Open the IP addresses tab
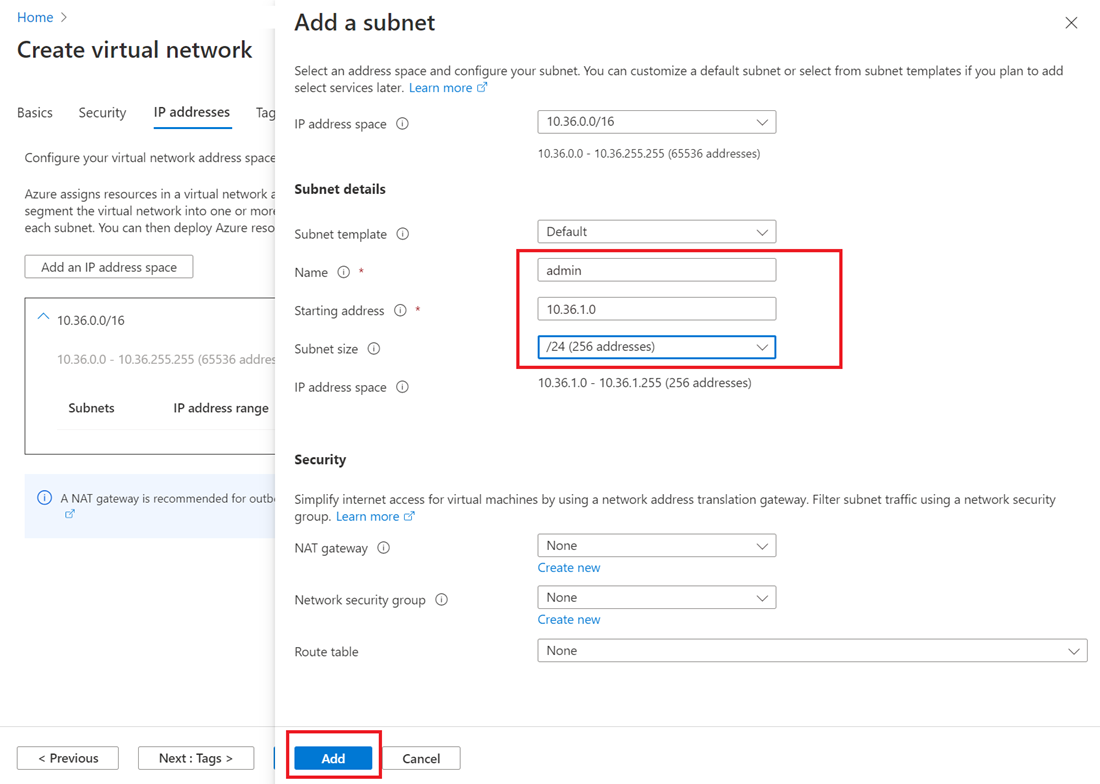 click(191, 112)
